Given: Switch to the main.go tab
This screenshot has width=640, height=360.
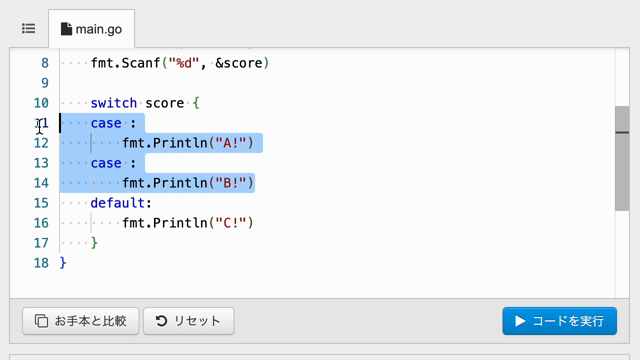Looking at the screenshot, I should [91, 29].
